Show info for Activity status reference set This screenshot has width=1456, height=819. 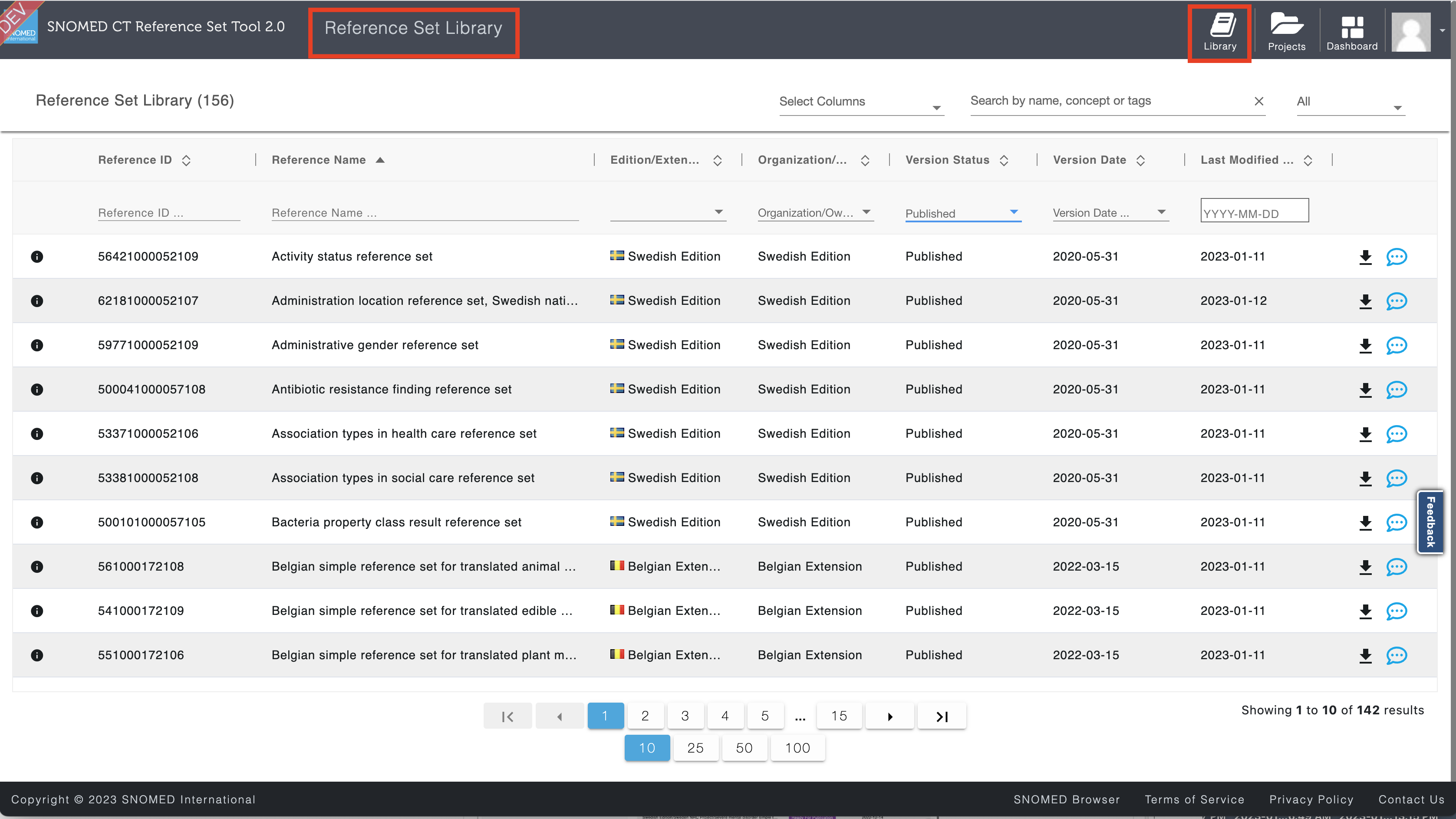click(x=37, y=257)
